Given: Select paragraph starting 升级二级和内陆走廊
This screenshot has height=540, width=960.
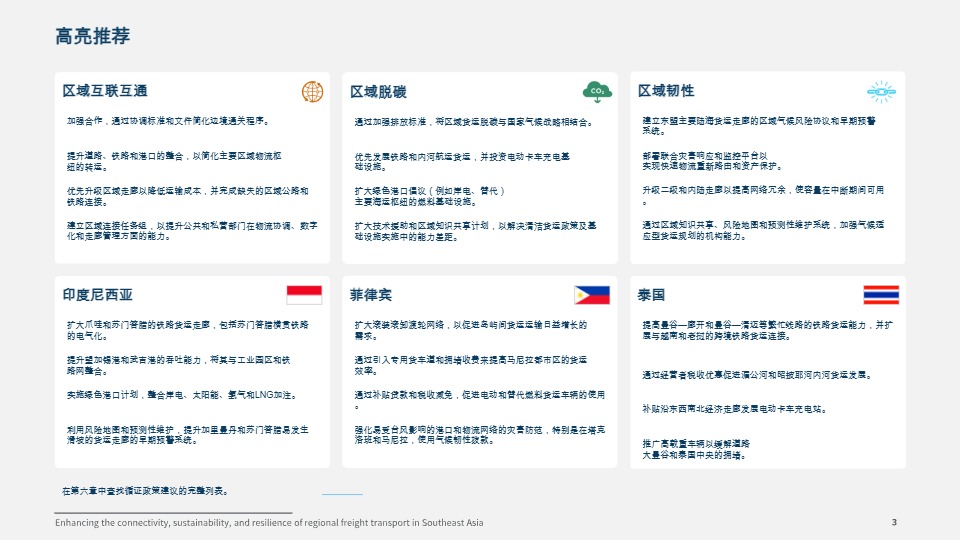Looking at the screenshot, I should point(763,196).
